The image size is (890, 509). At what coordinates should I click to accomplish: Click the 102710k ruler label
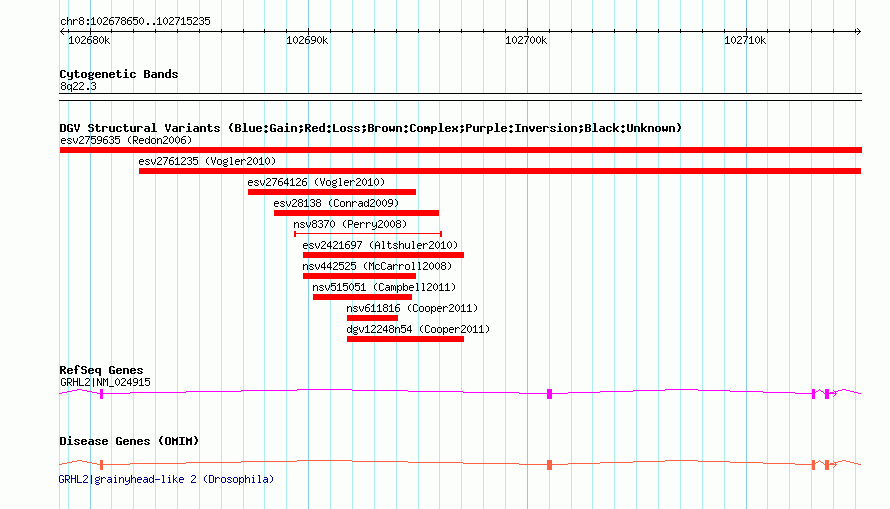pos(745,40)
